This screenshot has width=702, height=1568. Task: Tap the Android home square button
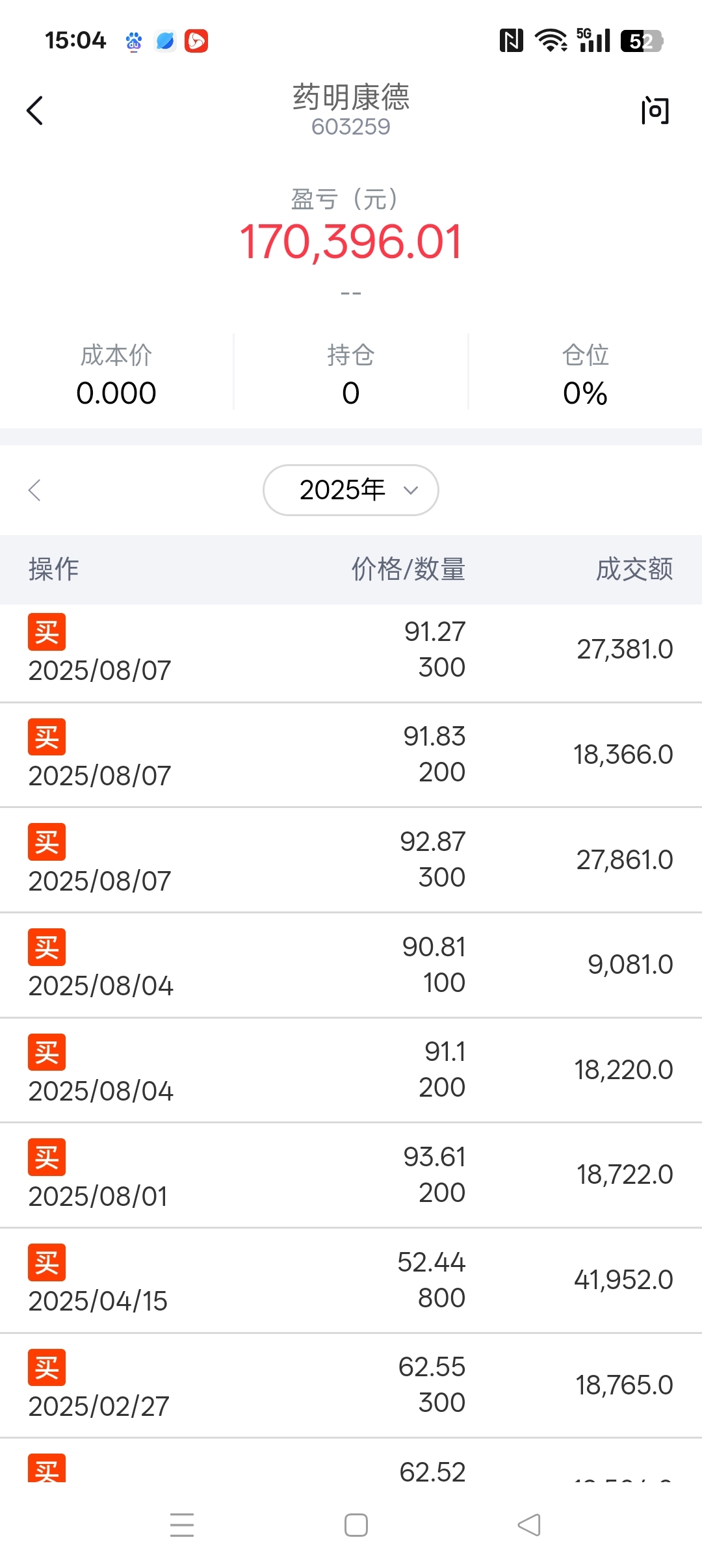356,1525
